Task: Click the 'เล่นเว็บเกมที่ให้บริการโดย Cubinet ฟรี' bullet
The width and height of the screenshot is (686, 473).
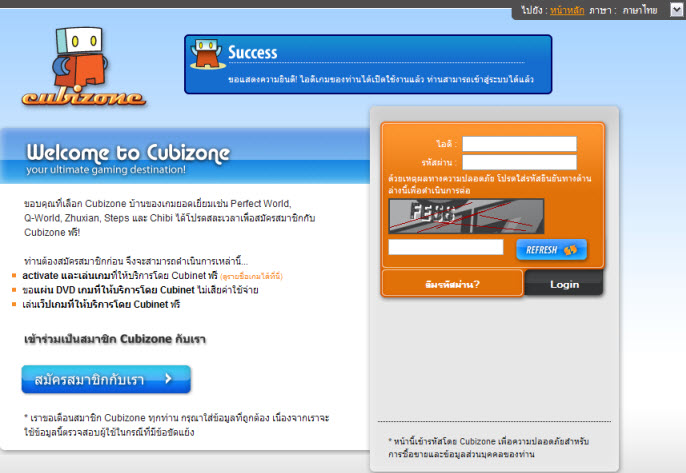Action: [101, 304]
